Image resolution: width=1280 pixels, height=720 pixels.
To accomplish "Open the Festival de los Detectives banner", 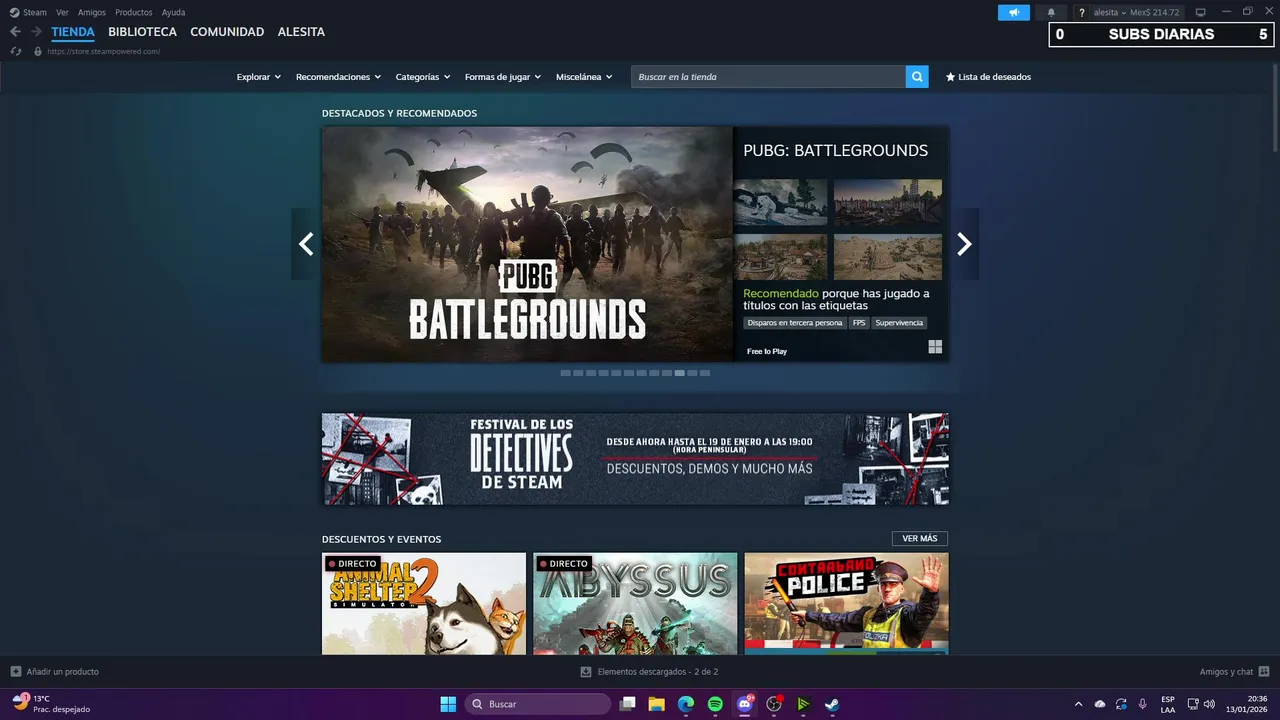I will point(635,459).
